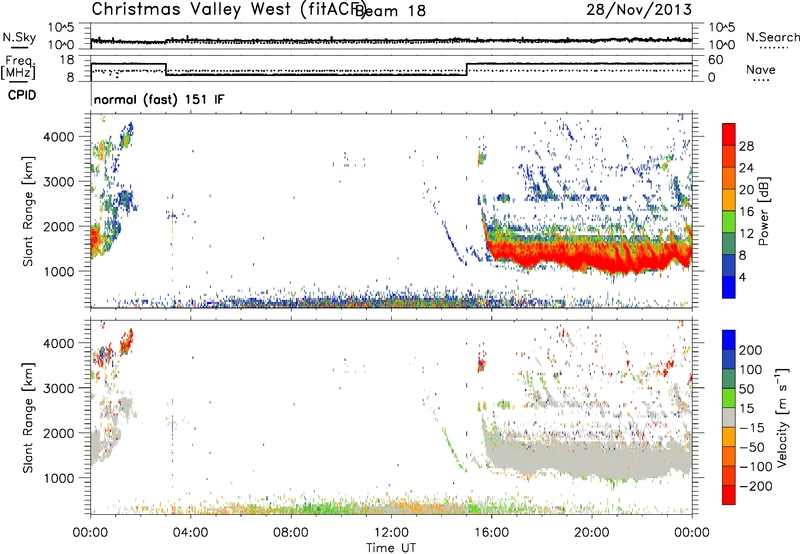Click the 'N.Sky' legend label

pyautogui.click(x=19, y=37)
